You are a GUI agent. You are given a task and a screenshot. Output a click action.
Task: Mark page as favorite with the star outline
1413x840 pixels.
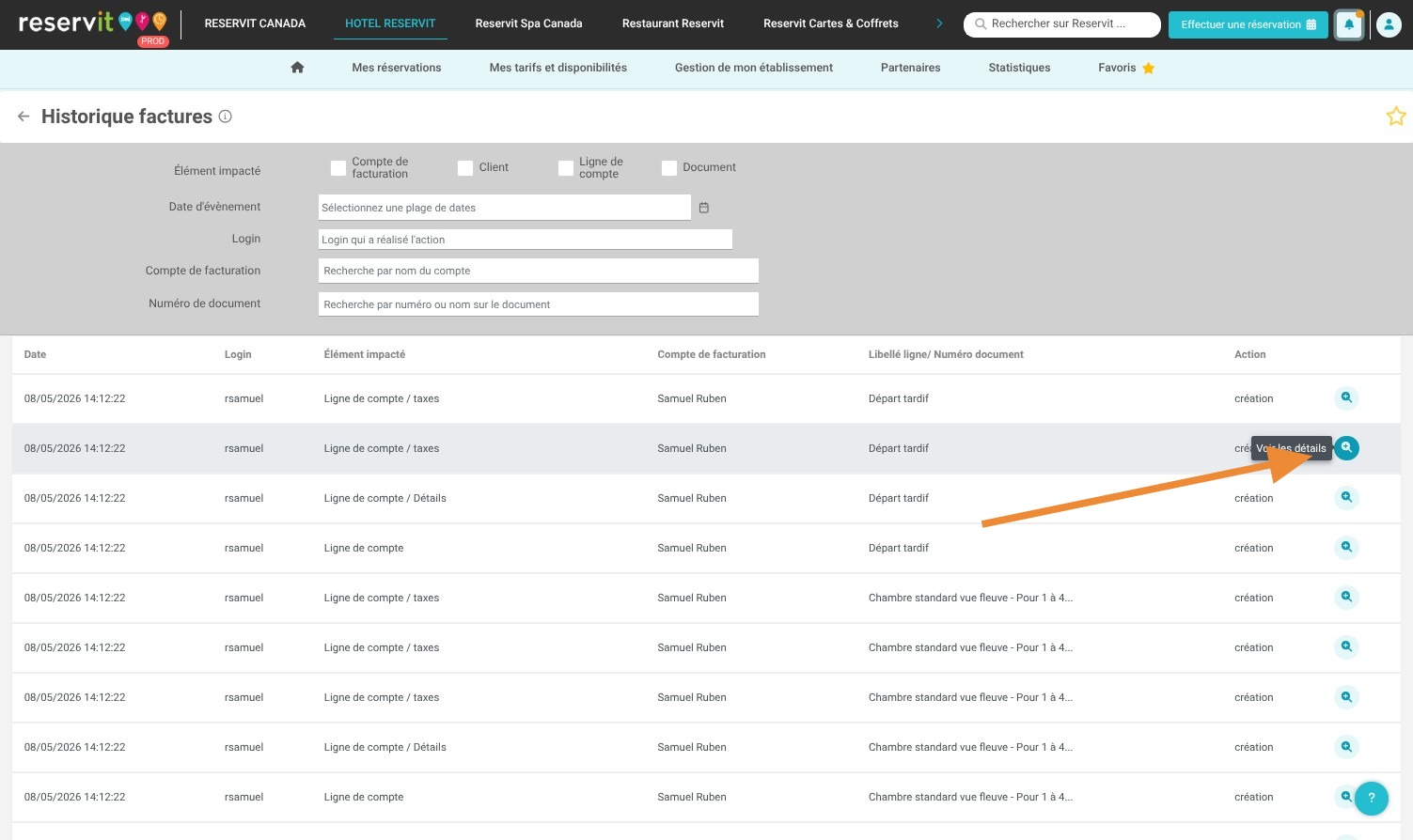pyautogui.click(x=1396, y=117)
